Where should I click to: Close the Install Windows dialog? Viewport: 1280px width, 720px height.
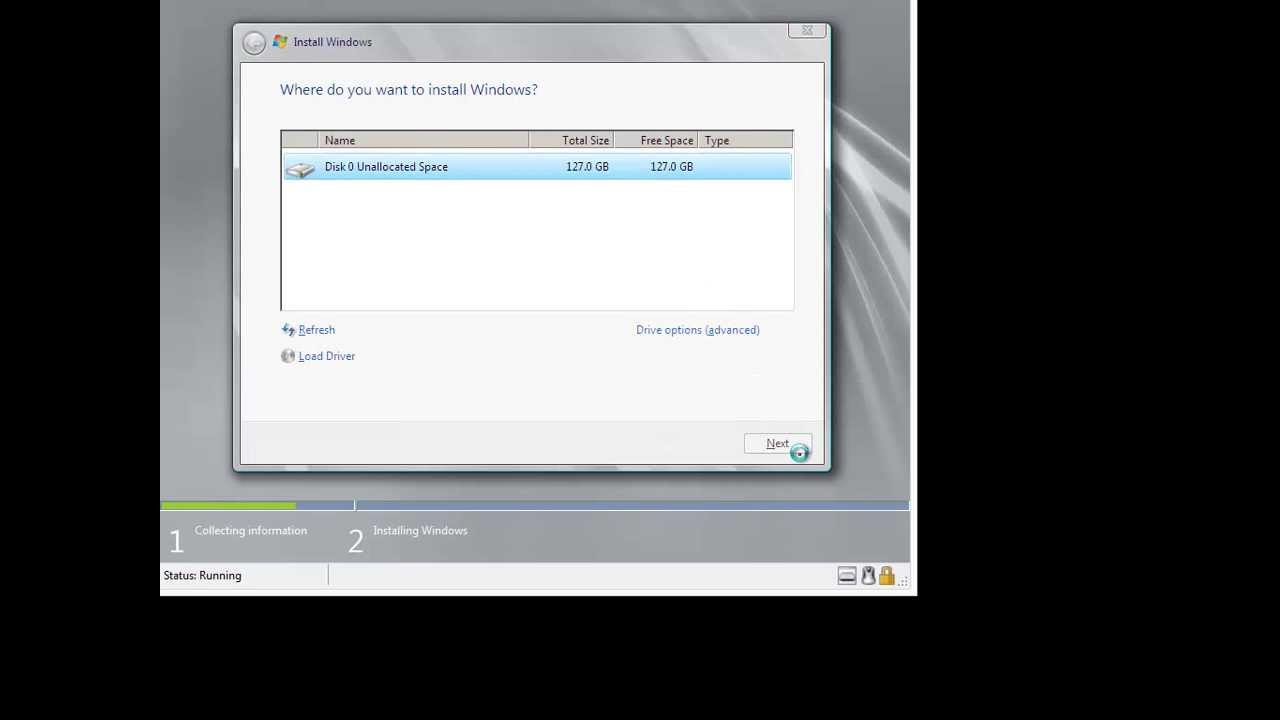(x=807, y=30)
